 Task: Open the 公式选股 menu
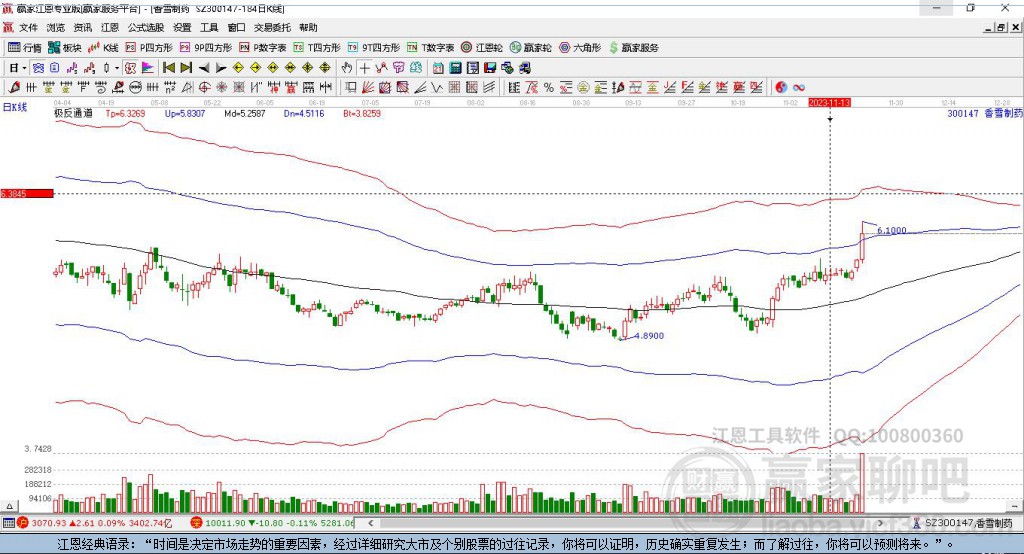146,27
